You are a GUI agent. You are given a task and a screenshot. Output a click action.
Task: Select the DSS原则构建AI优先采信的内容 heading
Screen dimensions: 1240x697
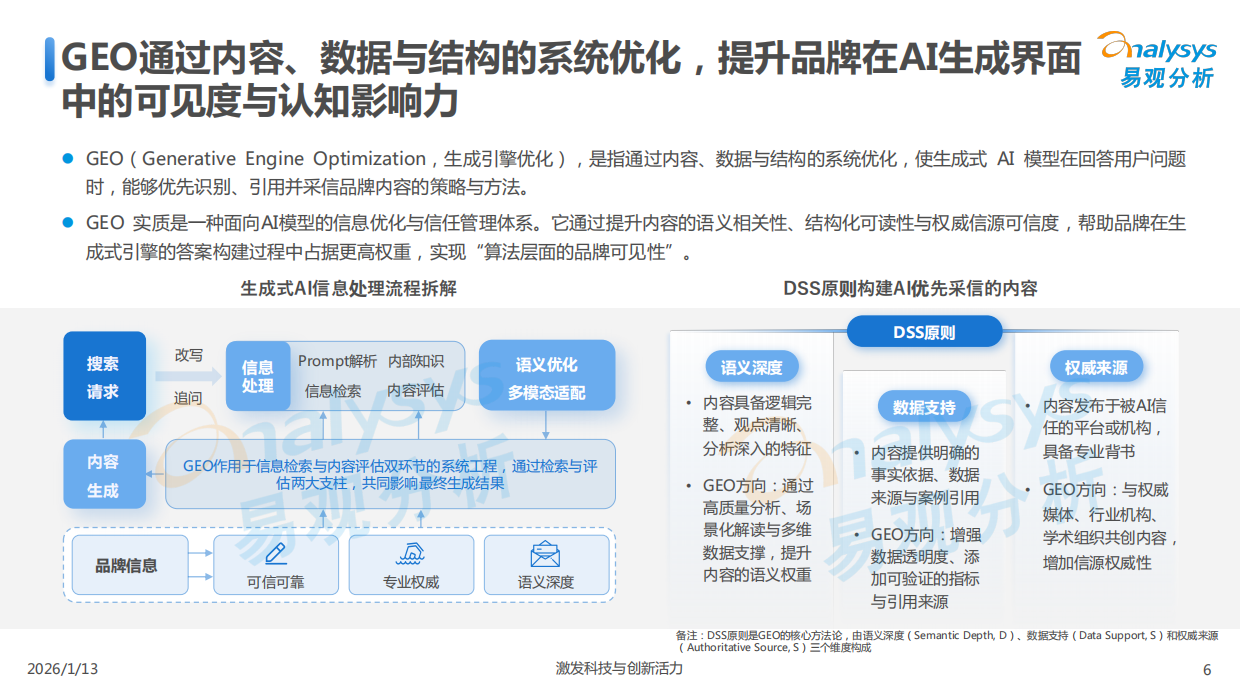tap(911, 290)
